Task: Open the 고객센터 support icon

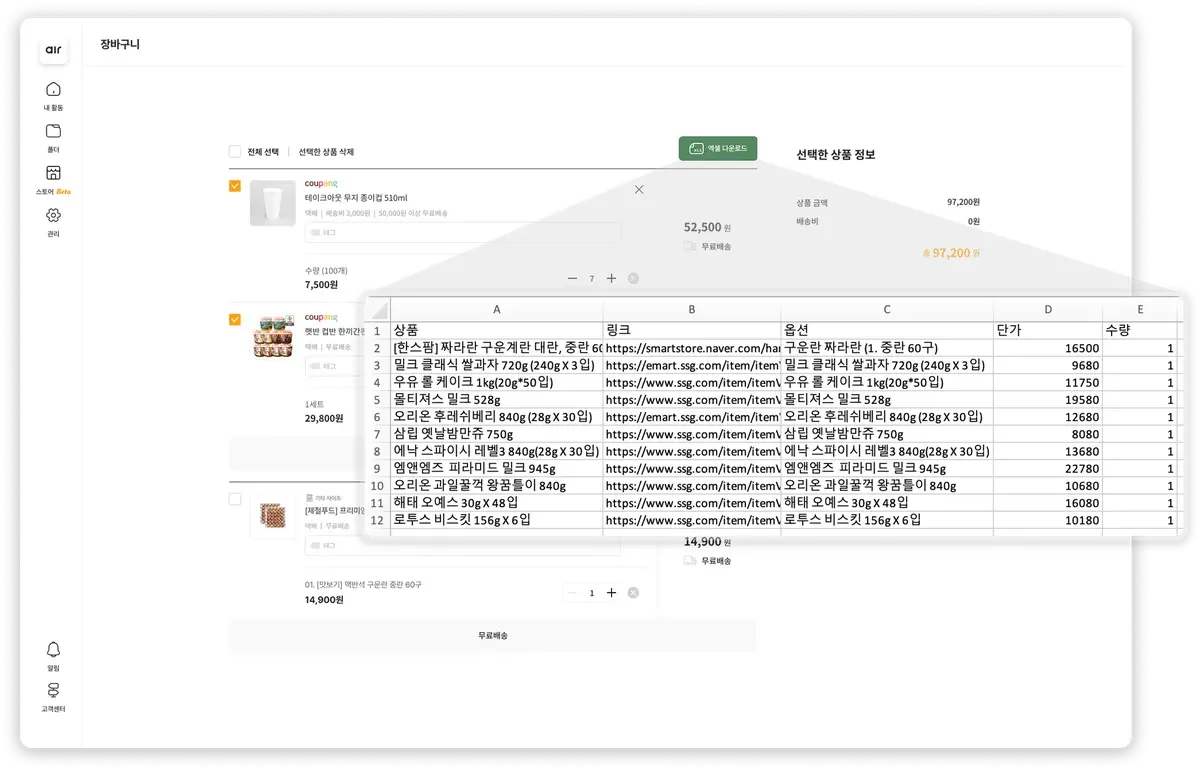Action: click(54, 691)
